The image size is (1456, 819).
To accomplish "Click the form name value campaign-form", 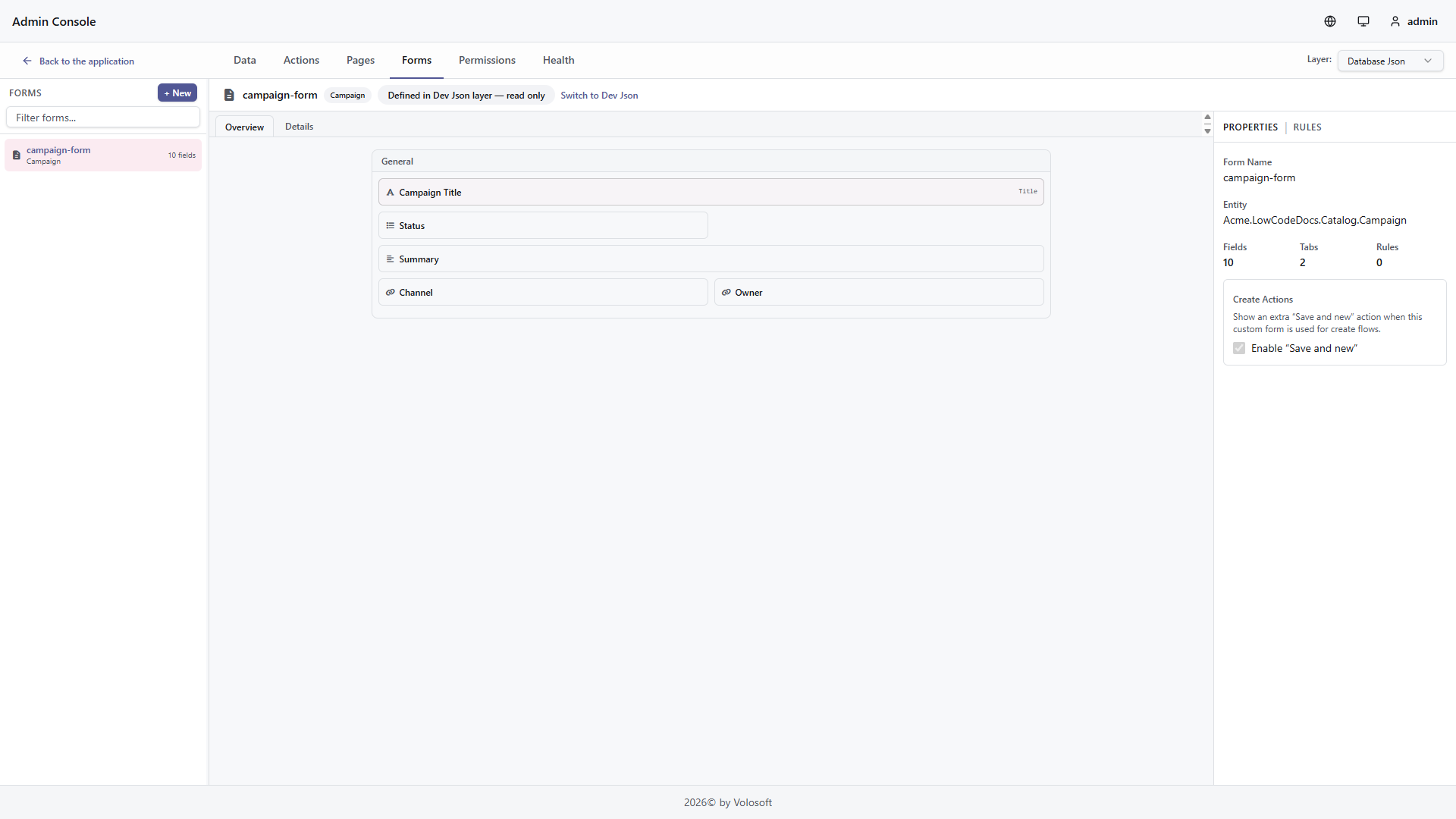I will [1259, 178].
